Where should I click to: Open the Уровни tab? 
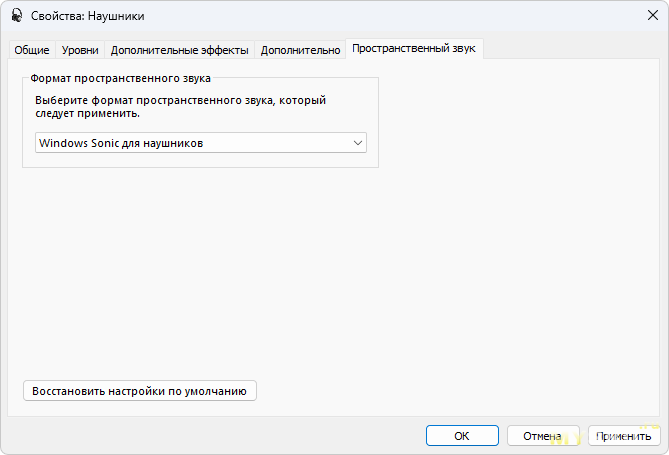click(x=80, y=50)
